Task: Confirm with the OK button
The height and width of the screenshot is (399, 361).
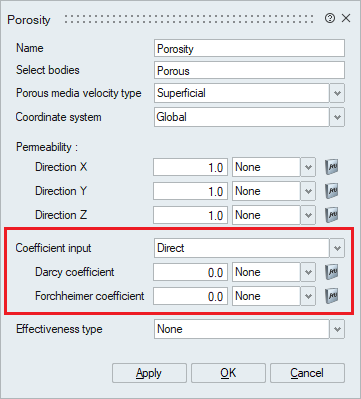Action: click(x=228, y=373)
